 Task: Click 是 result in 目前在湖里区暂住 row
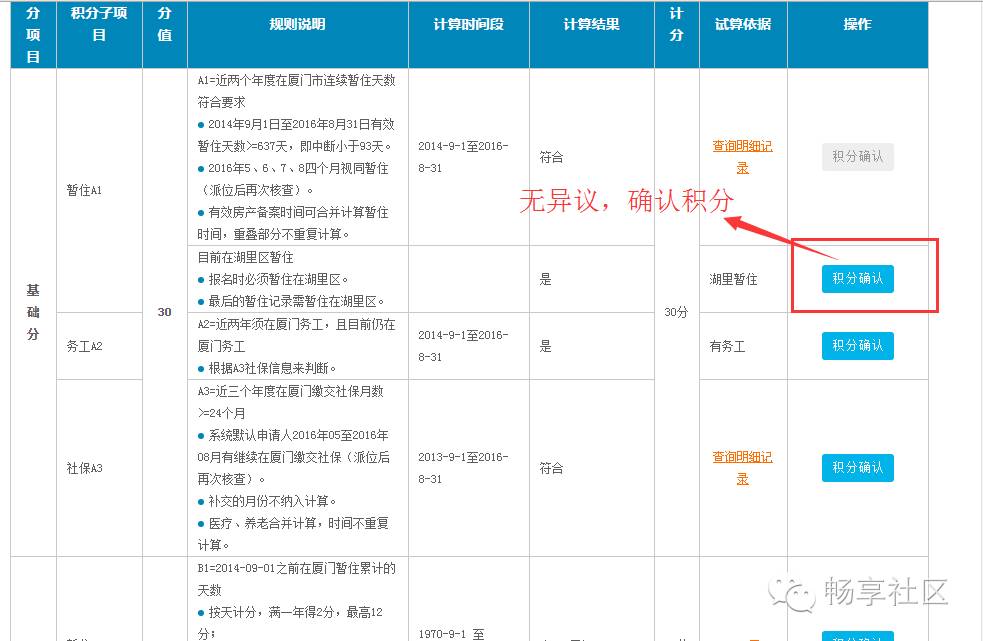tap(545, 280)
